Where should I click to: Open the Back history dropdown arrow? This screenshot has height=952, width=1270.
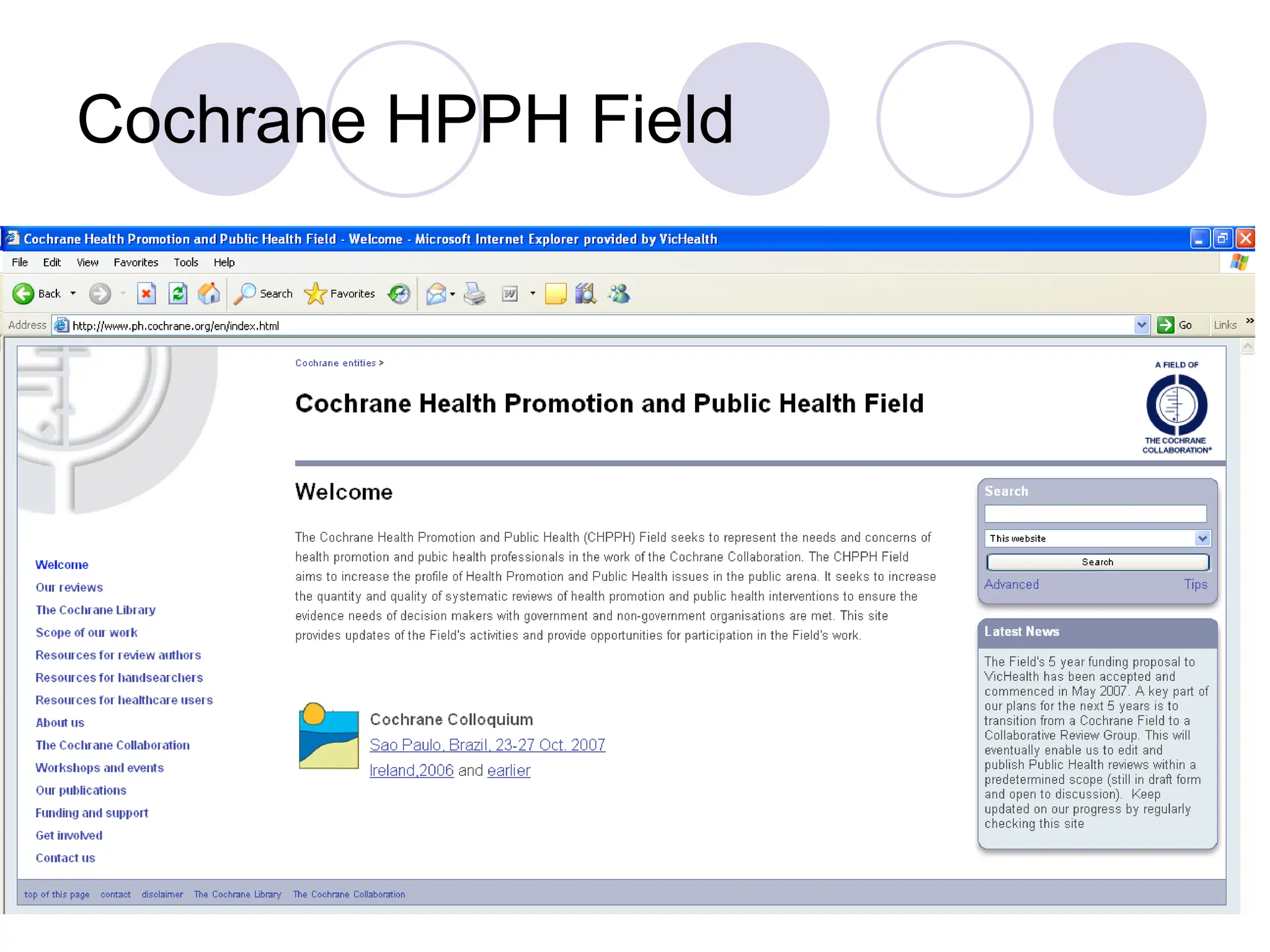click(73, 293)
